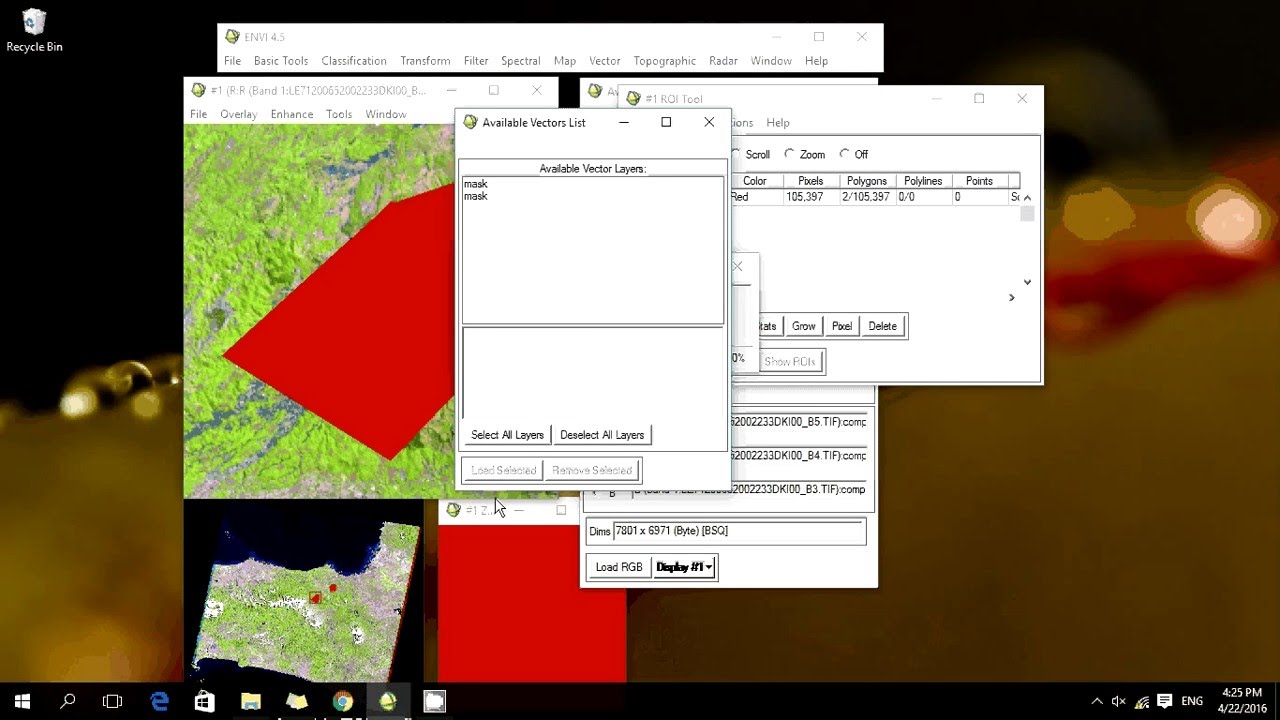1280x720 pixels.
Task: Click the Remove Selected button
Action: click(x=592, y=470)
